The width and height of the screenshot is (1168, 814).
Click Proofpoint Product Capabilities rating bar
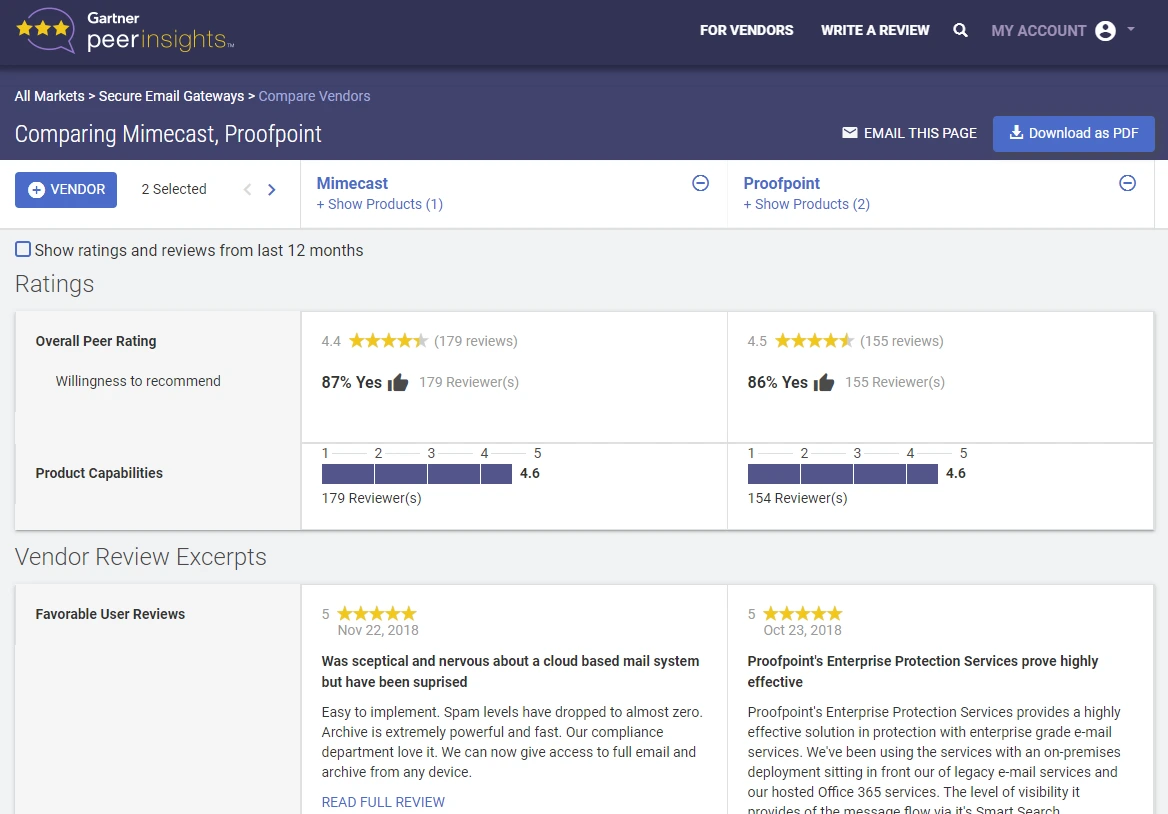point(842,474)
